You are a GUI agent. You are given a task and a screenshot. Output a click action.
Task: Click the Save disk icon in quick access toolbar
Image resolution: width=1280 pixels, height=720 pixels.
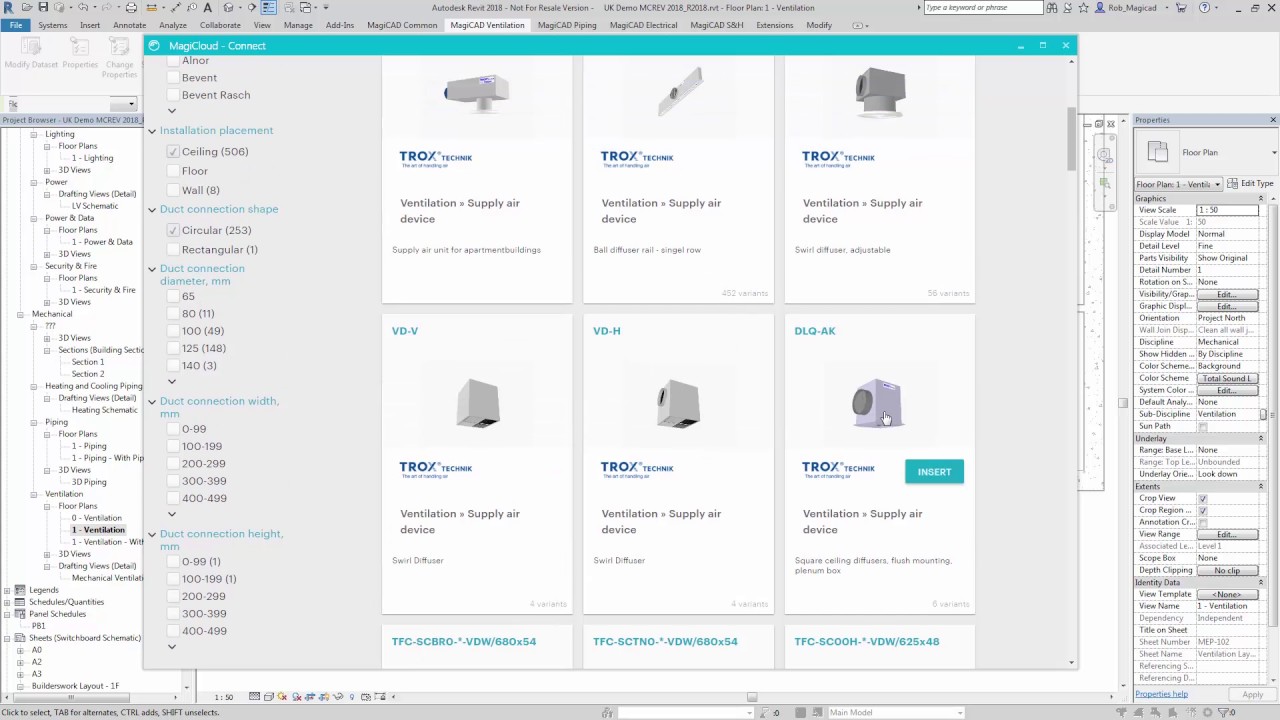(43, 7)
